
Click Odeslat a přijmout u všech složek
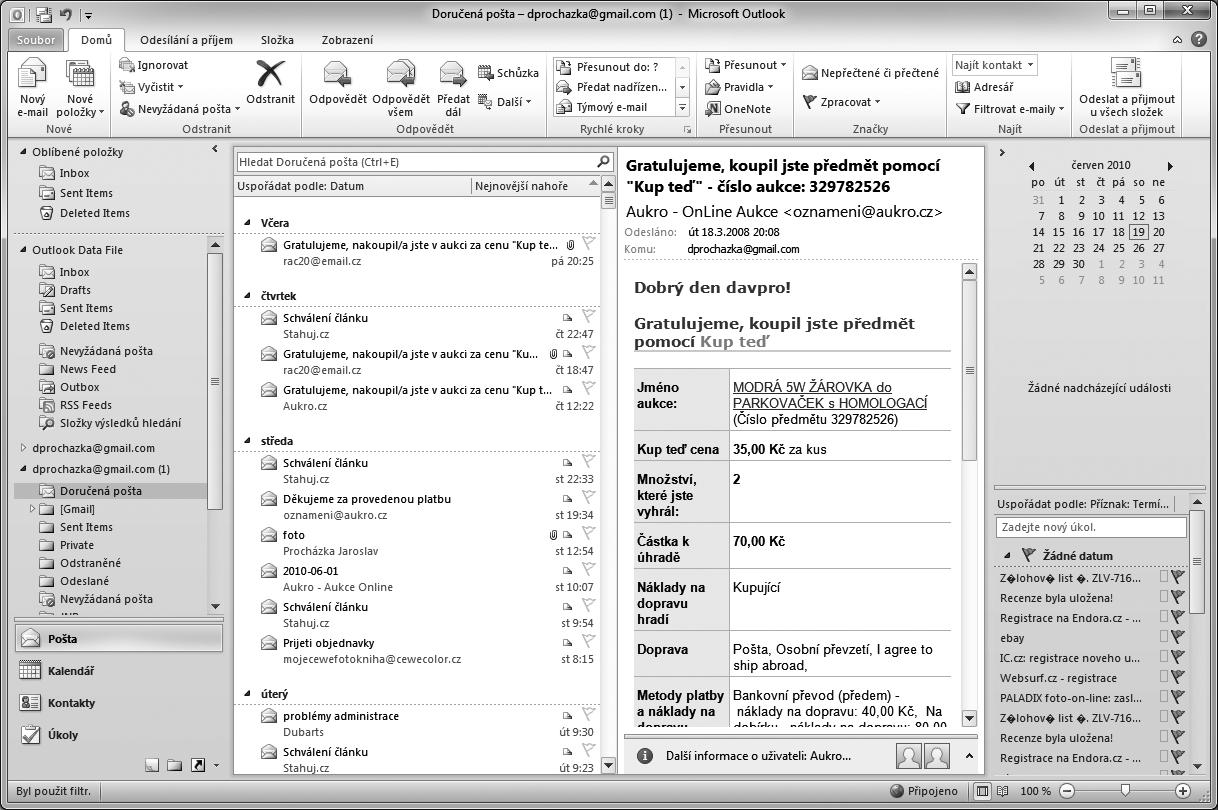(x=1127, y=88)
